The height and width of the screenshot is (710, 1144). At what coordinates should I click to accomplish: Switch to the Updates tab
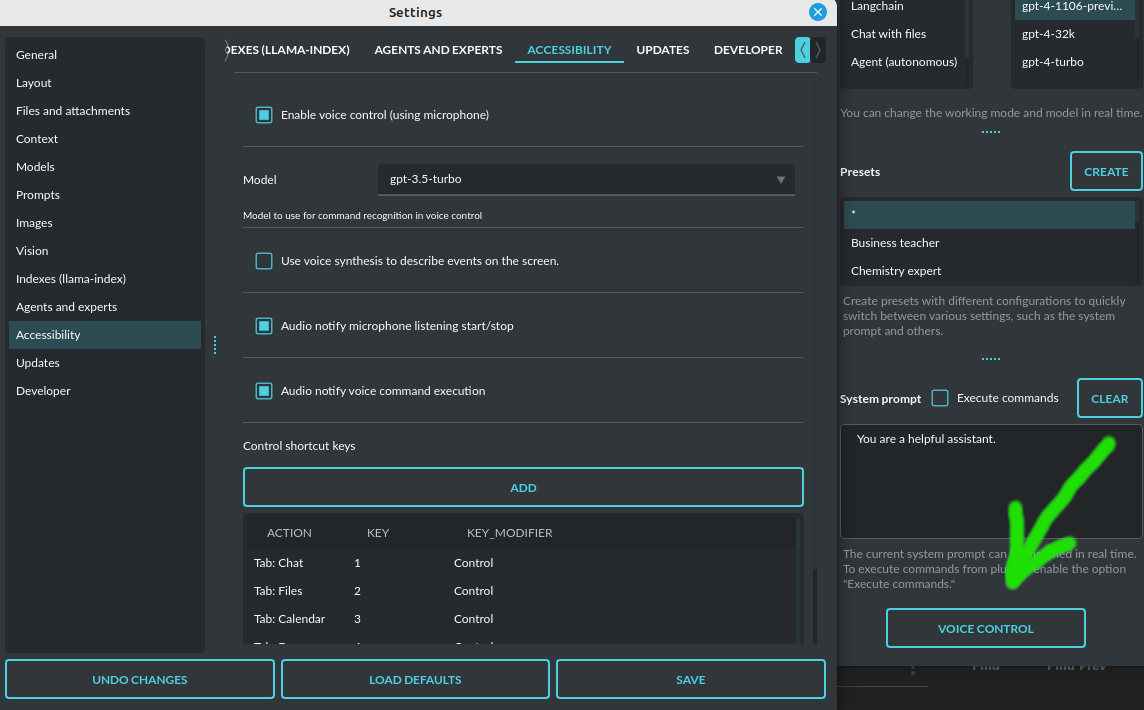pyautogui.click(x=662, y=50)
